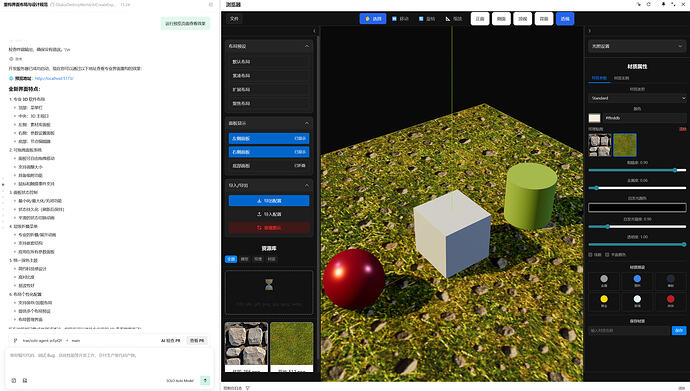This screenshot has height=391, width=690.
Task: Click the red clear texture link
Action: tap(683, 129)
